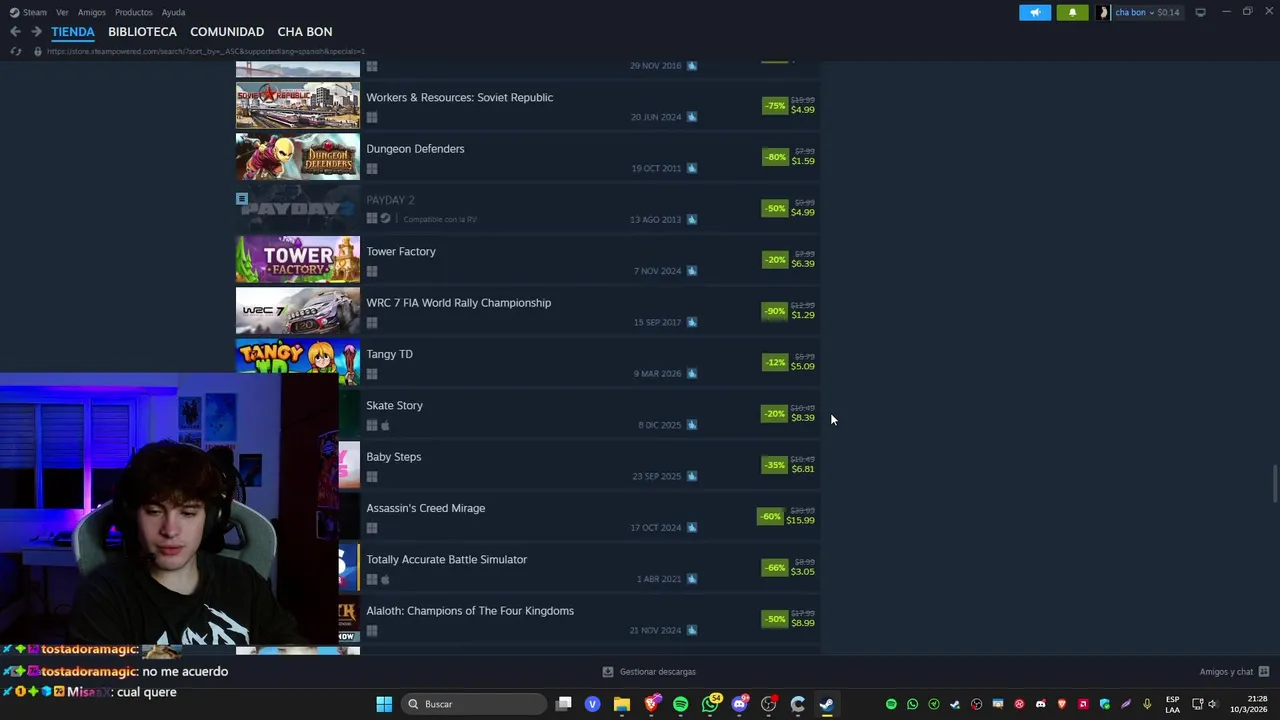Click the Tower Factory thumbnail
The image size is (1280, 720).
[x=298, y=260]
